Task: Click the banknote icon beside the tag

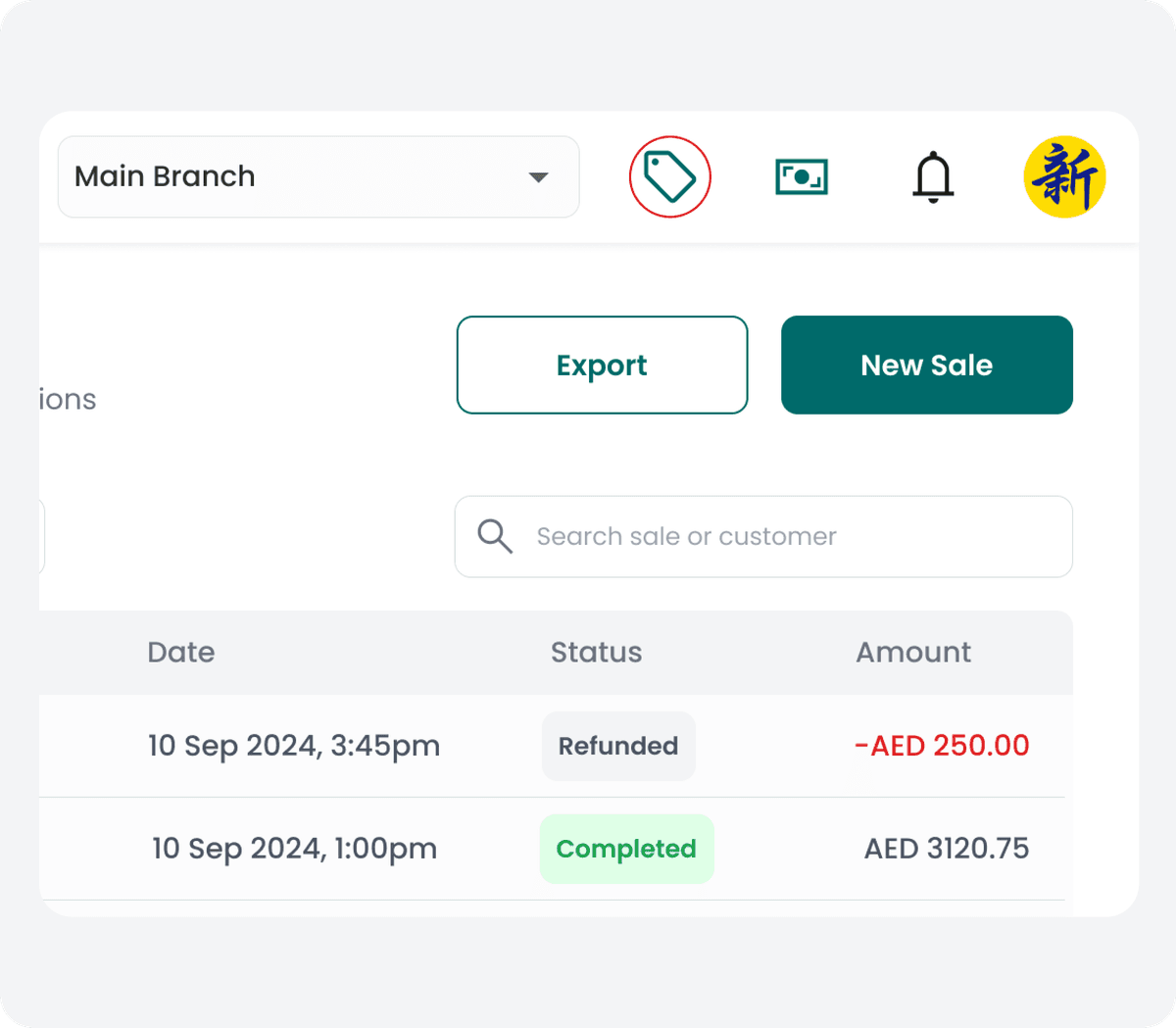Action: (802, 176)
